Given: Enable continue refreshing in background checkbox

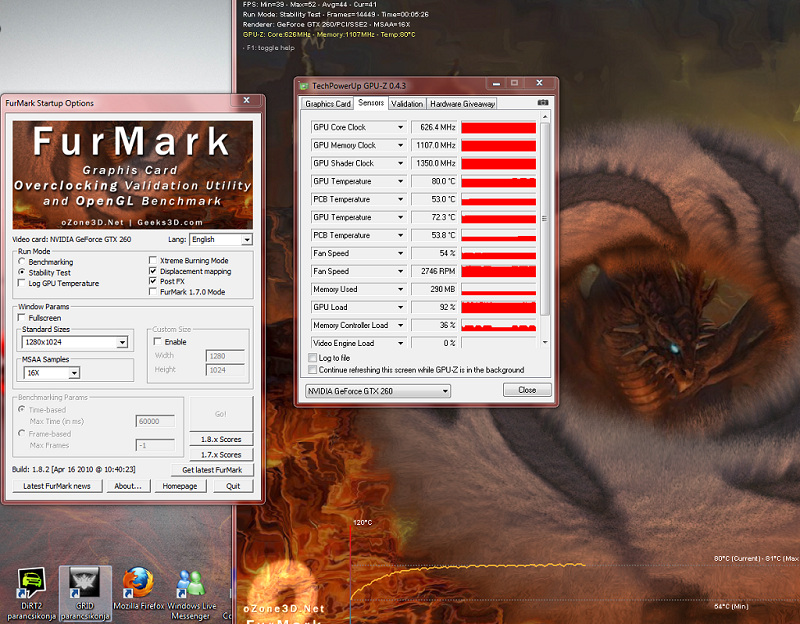Looking at the screenshot, I should click(312, 369).
